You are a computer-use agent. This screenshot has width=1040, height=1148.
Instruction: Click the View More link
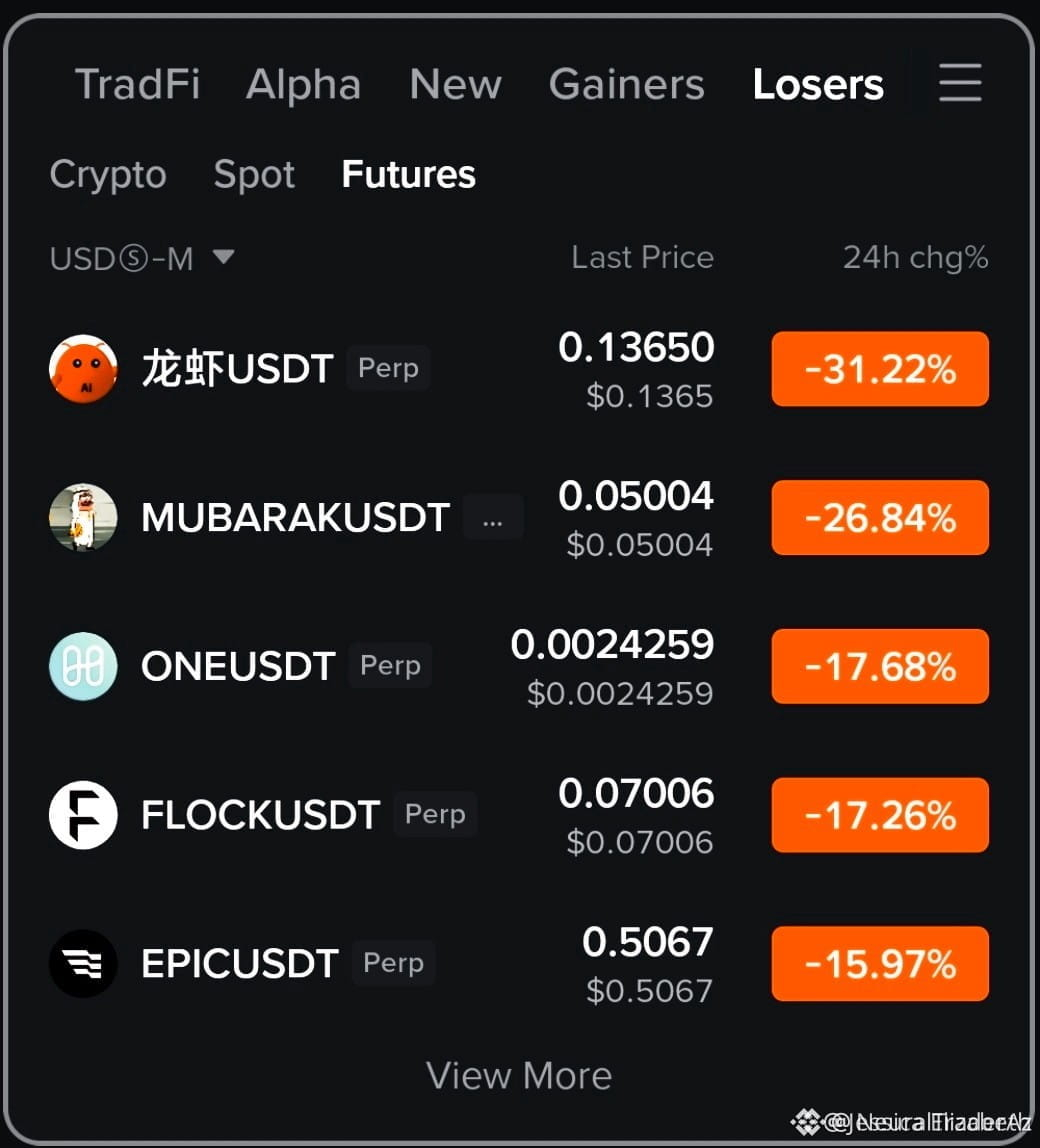(519, 1076)
